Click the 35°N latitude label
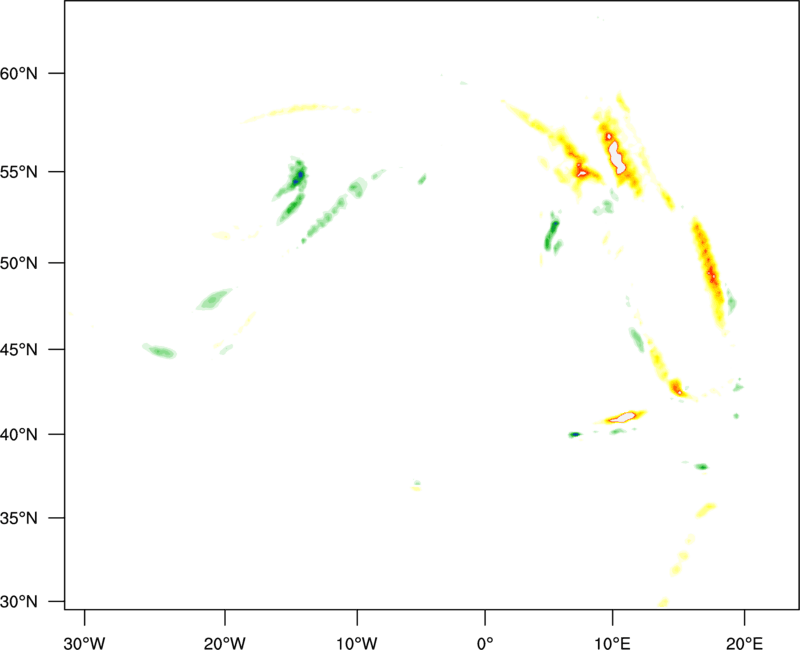This screenshot has width=800, height=650. [x=19, y=518]
